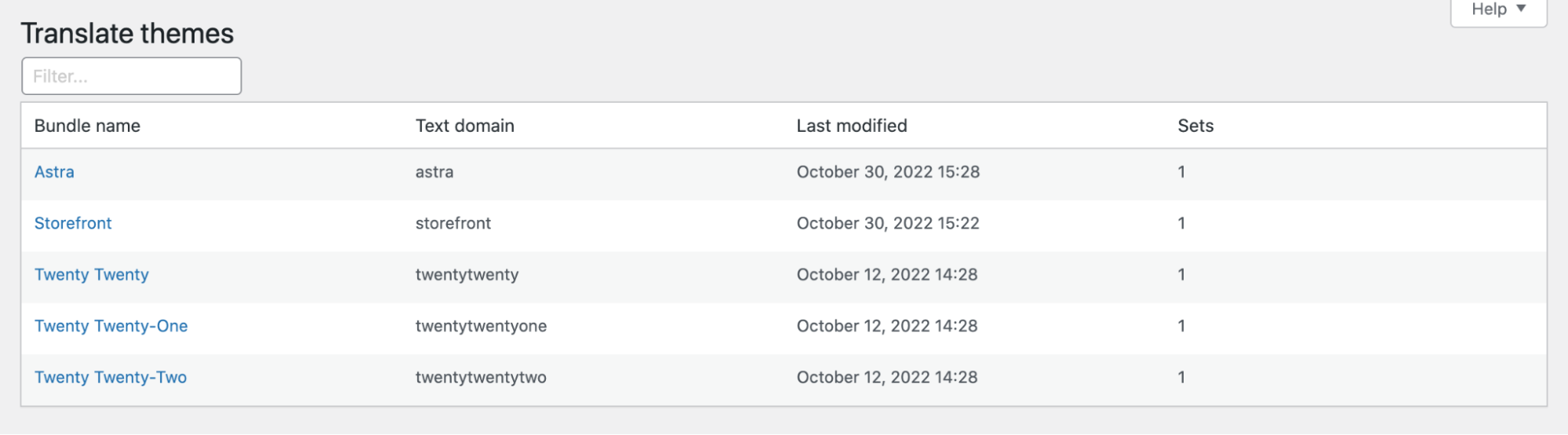The height and width of the screenshot is (435, 1568).
Task: Select the storefront text domain cell
Action: [453, 223]
